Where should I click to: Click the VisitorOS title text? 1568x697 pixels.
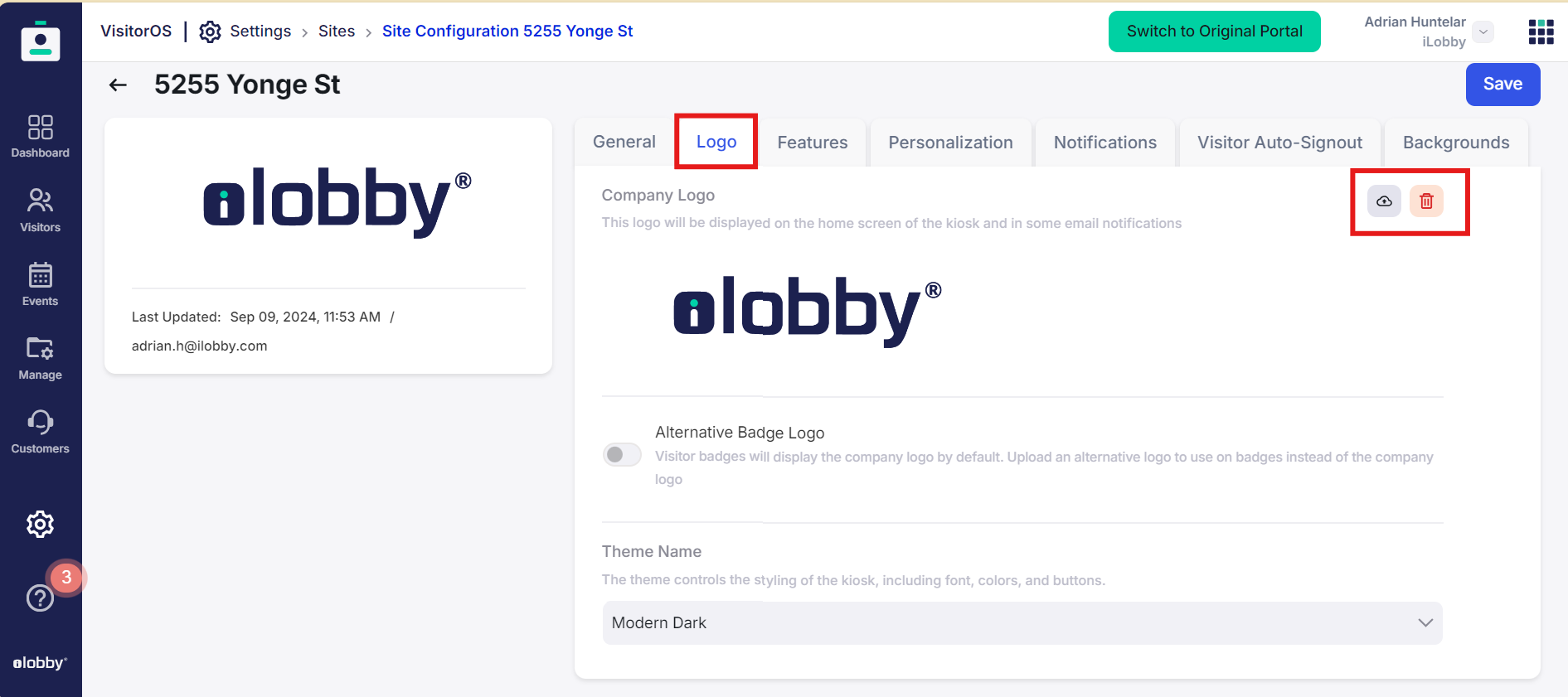(x=136, y=31)
